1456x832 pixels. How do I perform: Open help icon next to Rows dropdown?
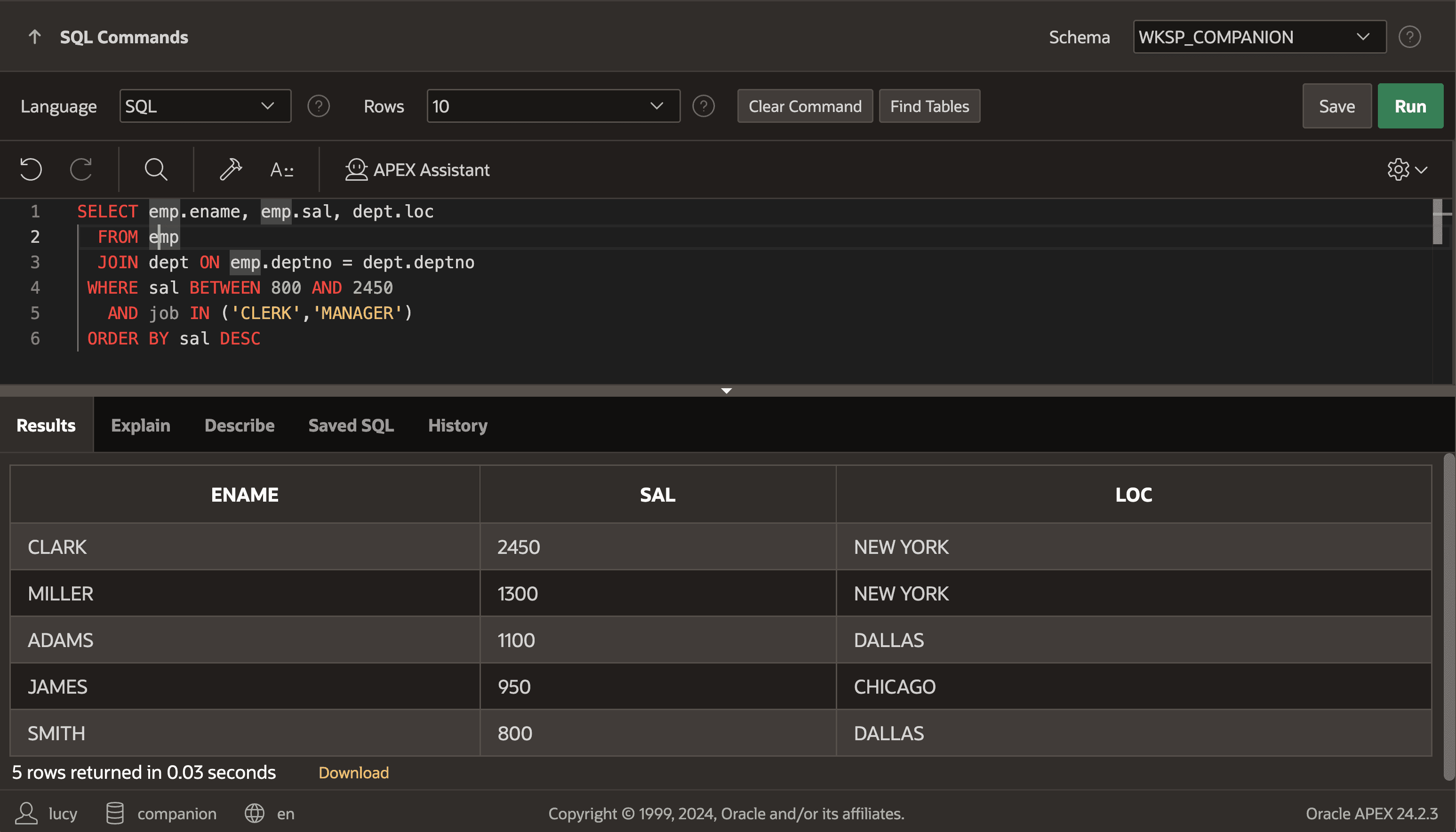[704, 106]
